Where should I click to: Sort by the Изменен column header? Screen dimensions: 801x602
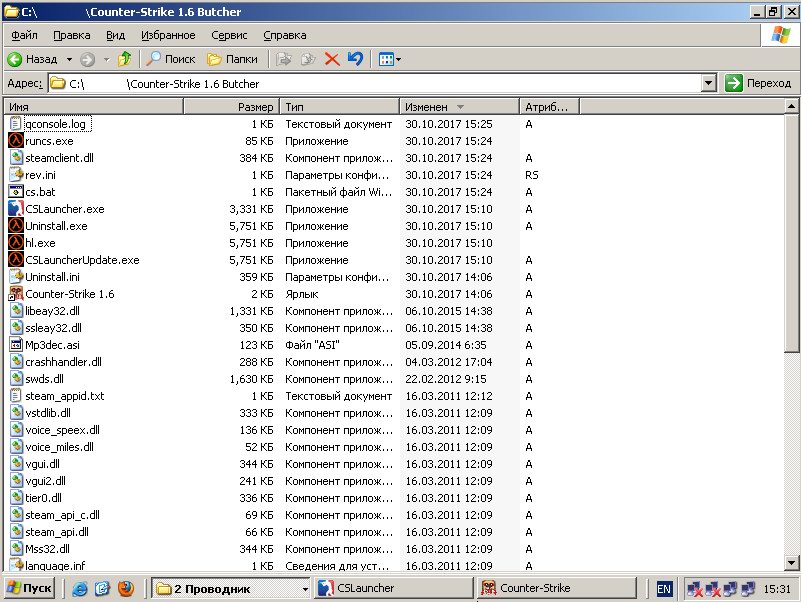459,107
